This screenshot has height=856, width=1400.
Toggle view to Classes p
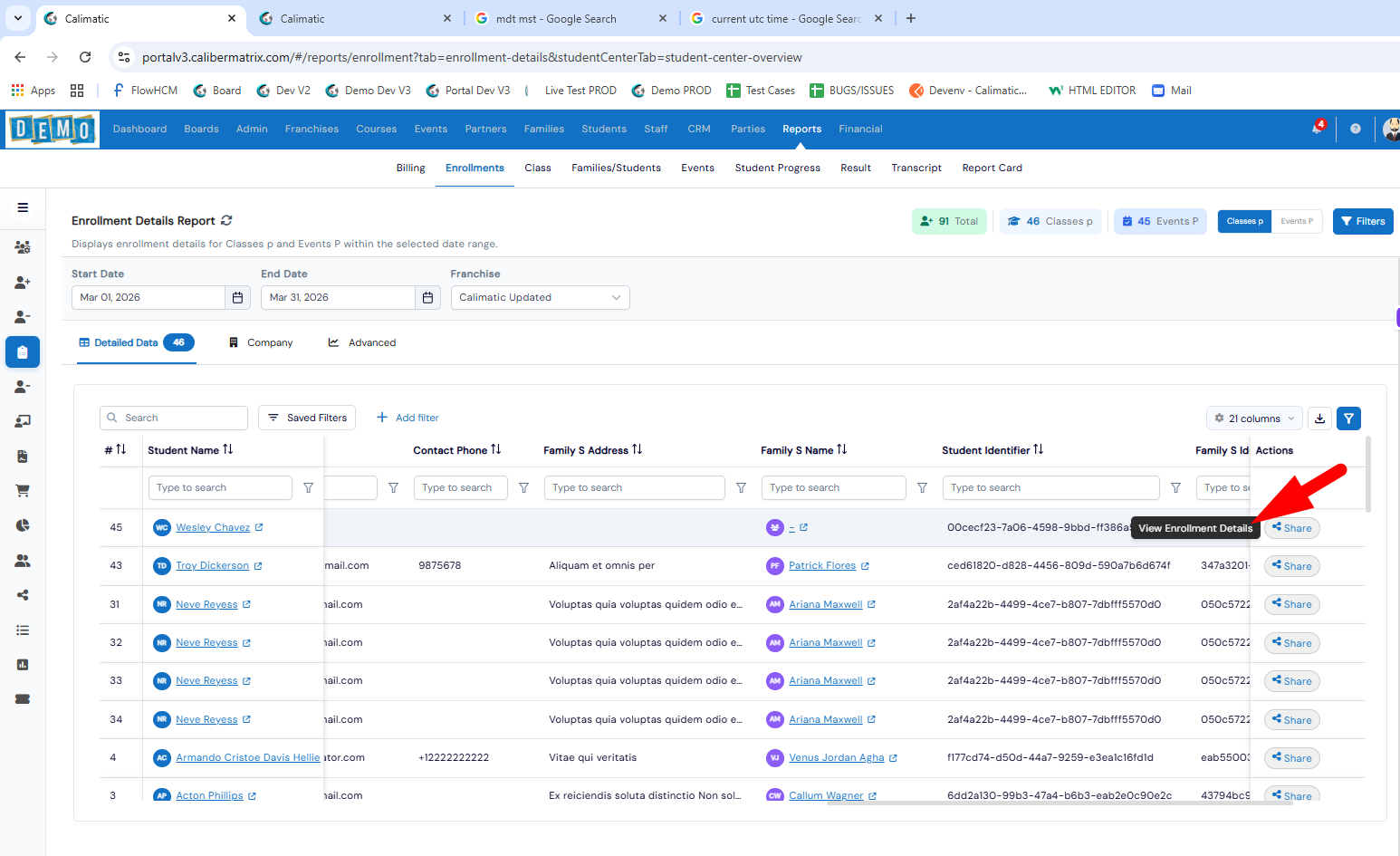tap(1244, 221)
